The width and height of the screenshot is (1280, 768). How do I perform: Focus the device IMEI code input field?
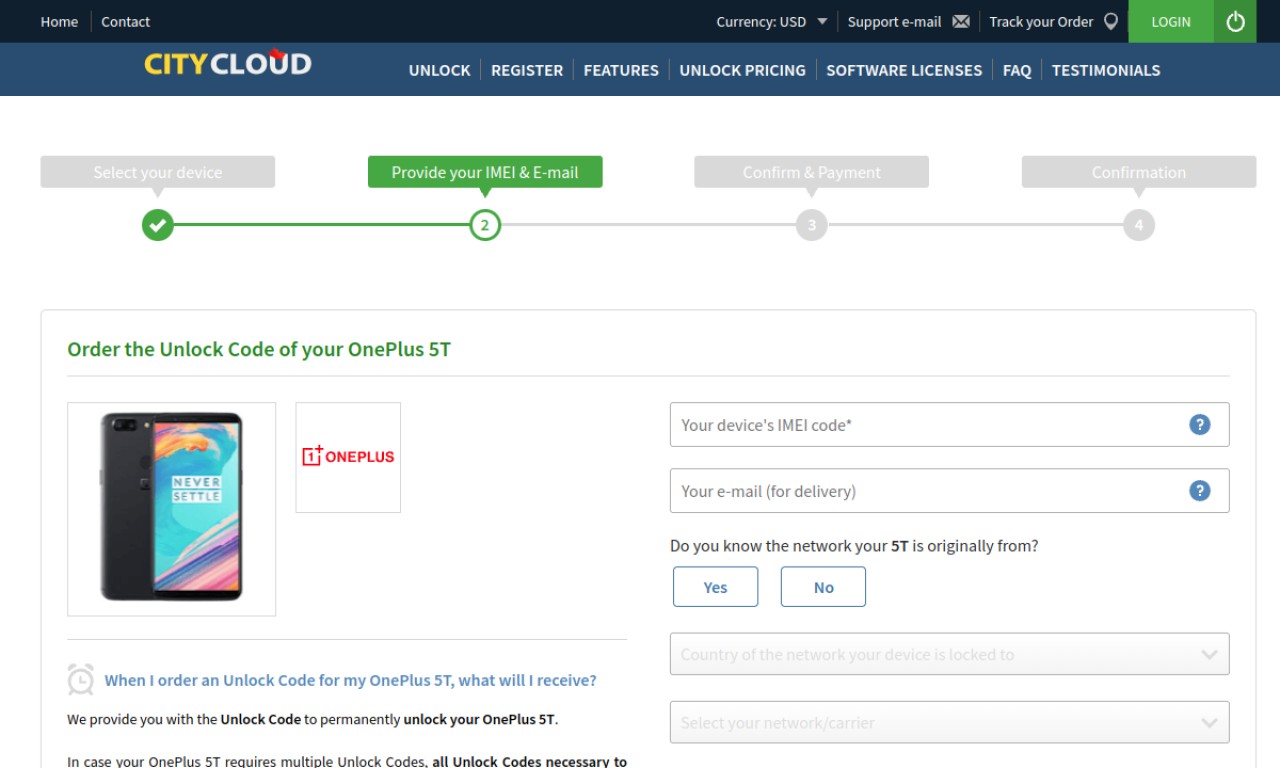tap(949, 424)
